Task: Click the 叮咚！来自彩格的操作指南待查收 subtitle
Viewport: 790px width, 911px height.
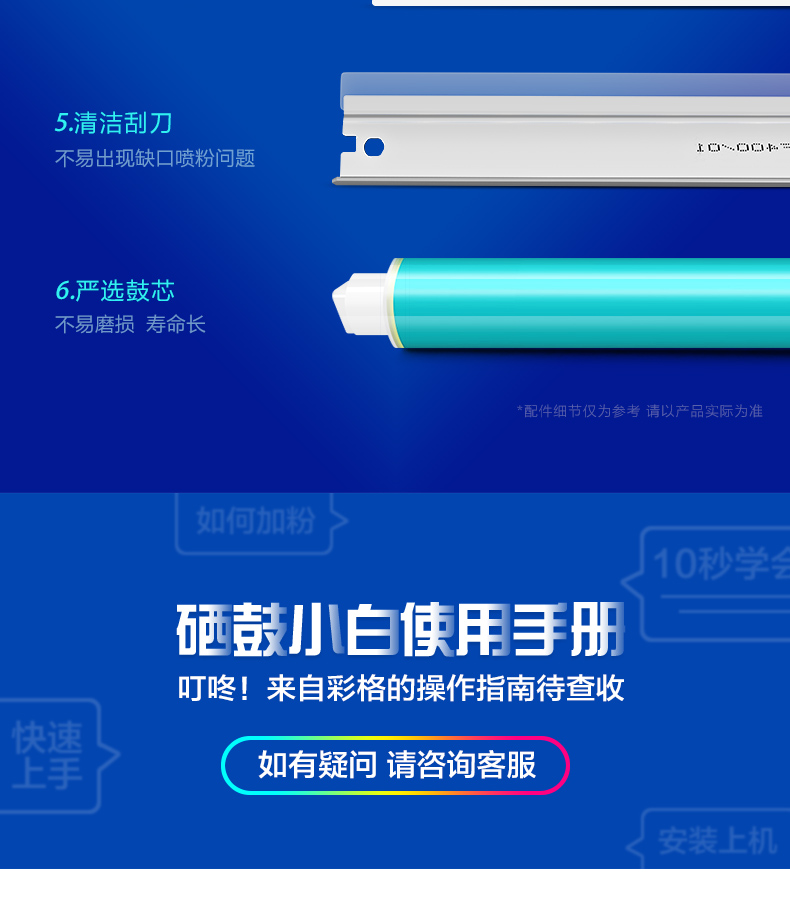Action: 401,688
